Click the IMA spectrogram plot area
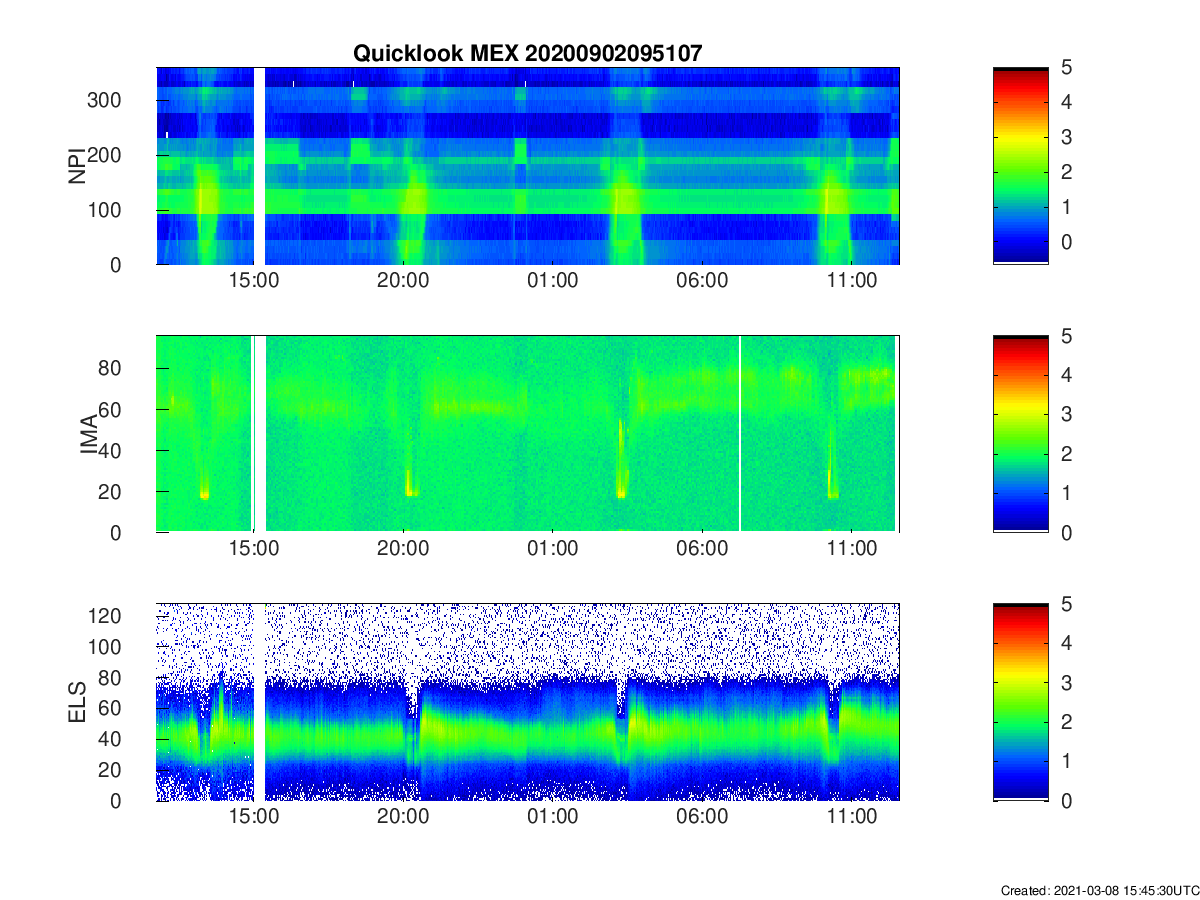Image resolution: width=1200 pixels, height=900 pixels. [x=528, y=434]
